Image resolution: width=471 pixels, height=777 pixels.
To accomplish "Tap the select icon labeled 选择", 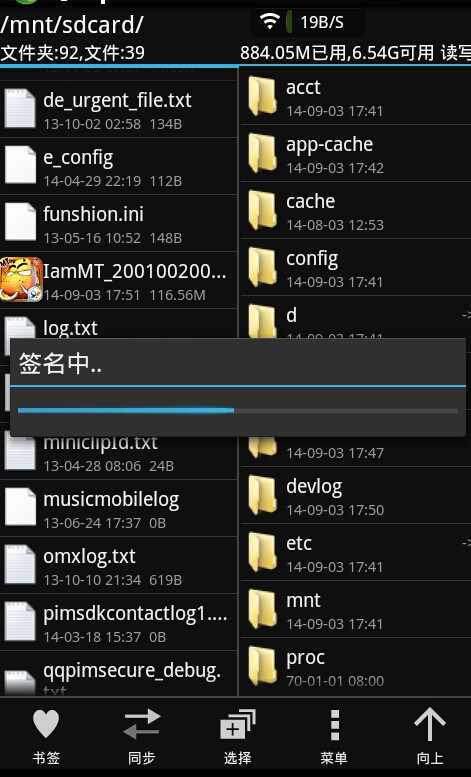I will 237,724.
